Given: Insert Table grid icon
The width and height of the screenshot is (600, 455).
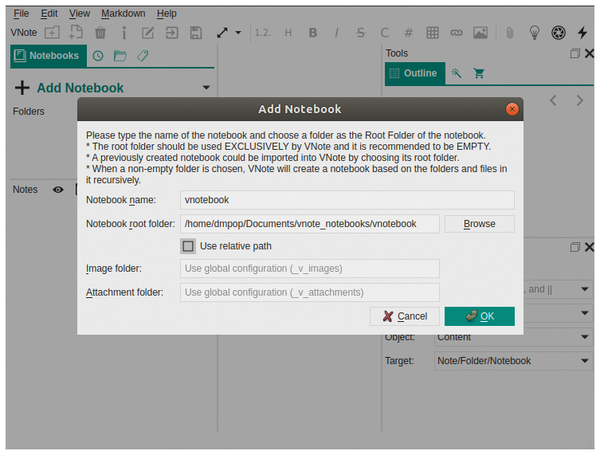Looking at the screenshot, I should click(432, 33).
